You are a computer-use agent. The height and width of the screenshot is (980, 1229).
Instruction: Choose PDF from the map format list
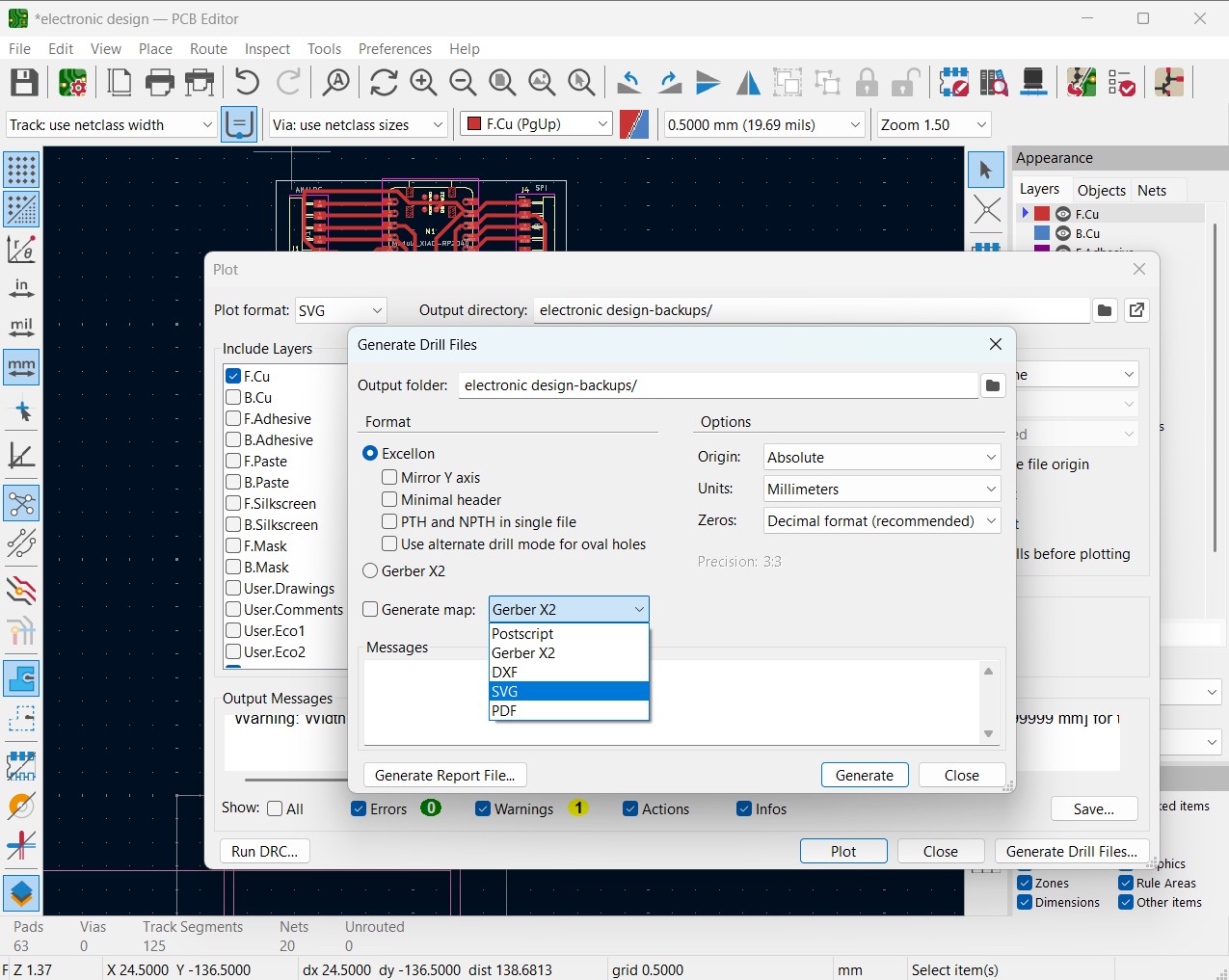click(569, 710)
